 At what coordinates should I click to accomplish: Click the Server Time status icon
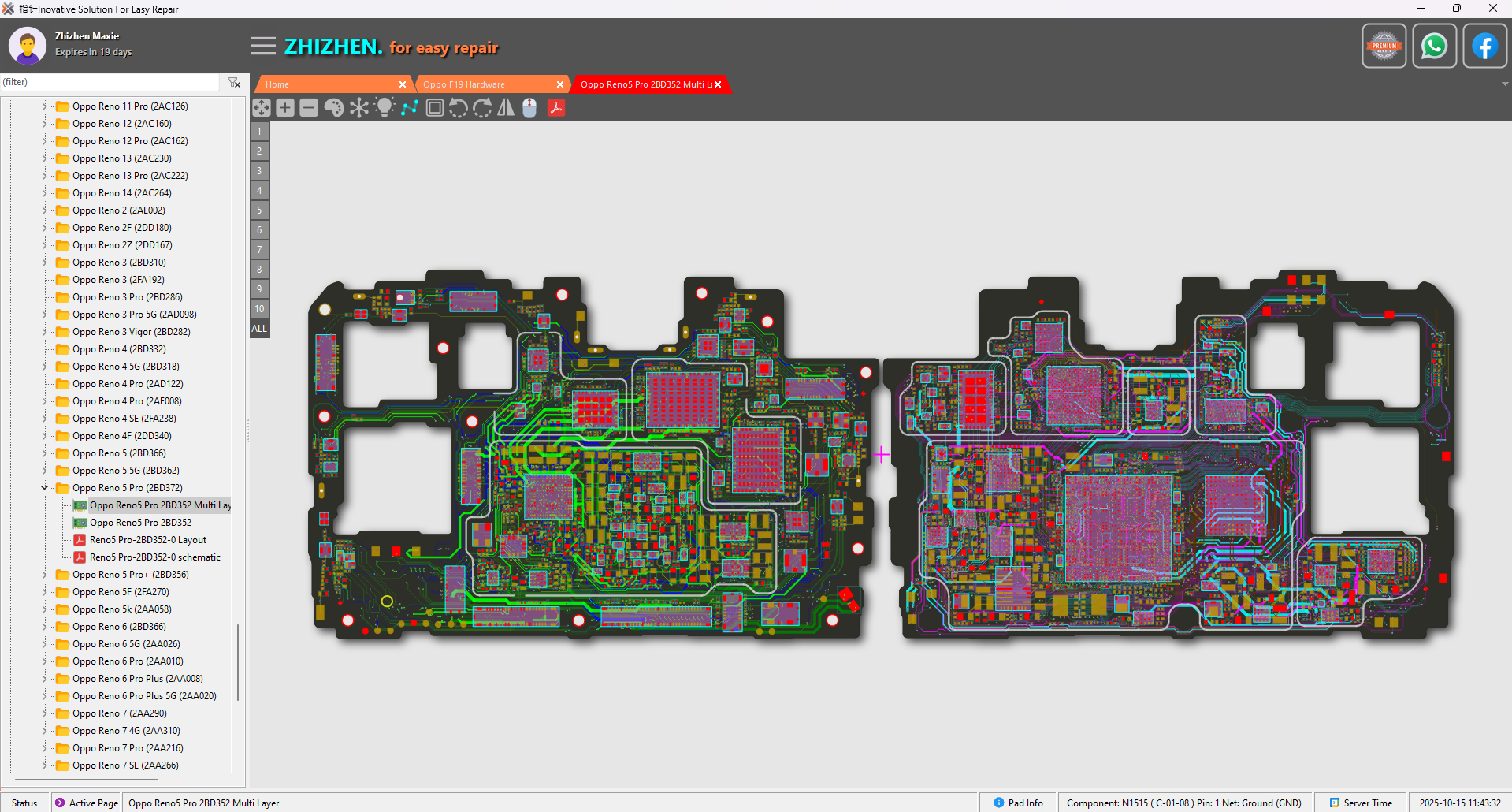pos(1335,803)
